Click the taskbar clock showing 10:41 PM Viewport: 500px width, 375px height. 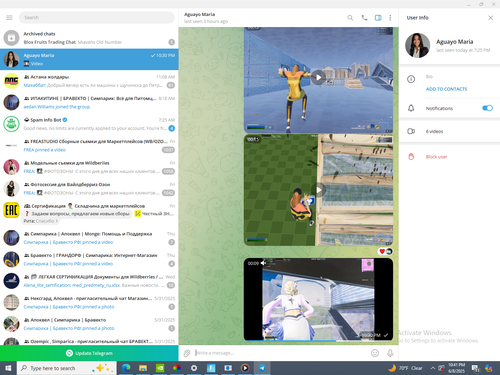pyautogui.click(x=456, y=368)
